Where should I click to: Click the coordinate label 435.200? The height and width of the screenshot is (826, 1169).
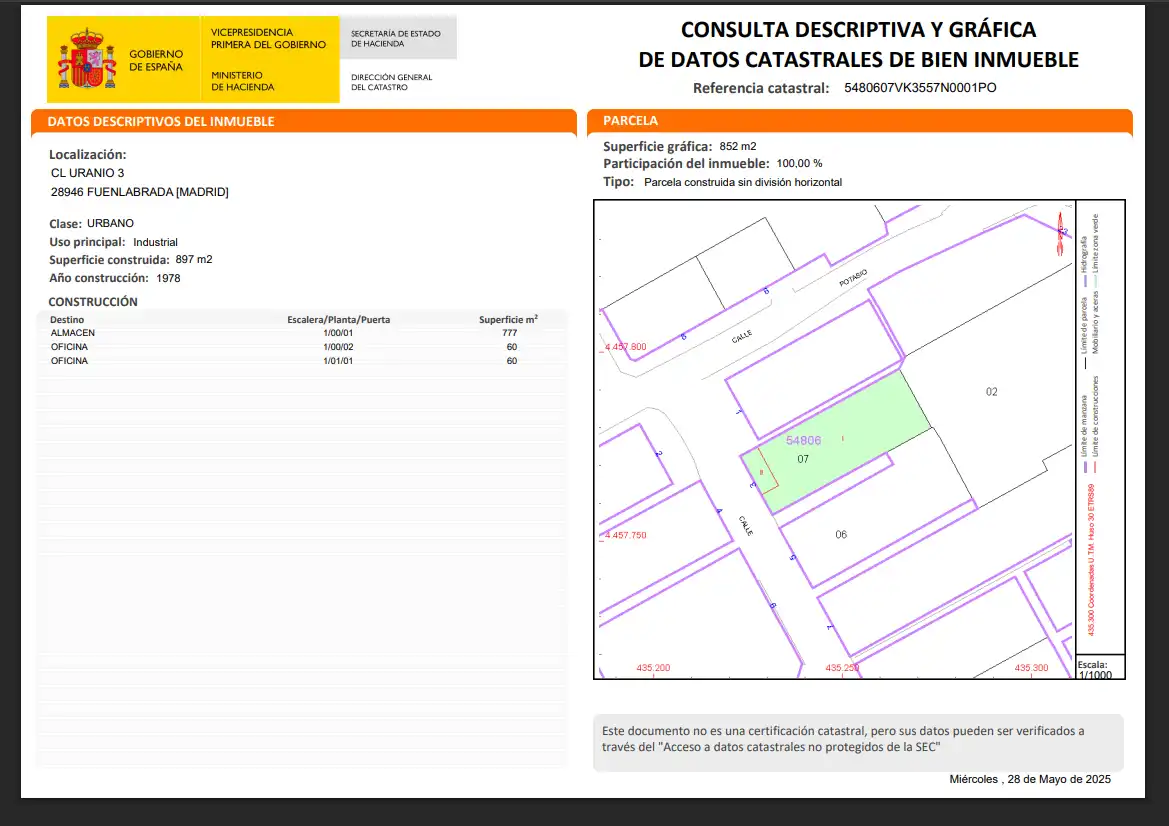click(x=653, y=668)
